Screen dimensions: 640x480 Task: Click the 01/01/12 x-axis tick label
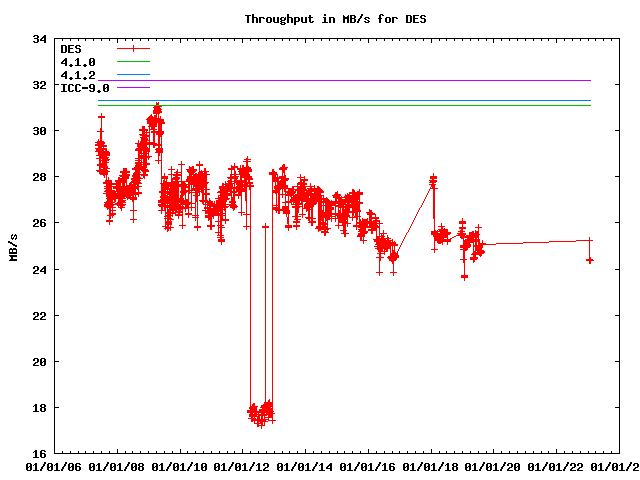[x=243, y=466]
